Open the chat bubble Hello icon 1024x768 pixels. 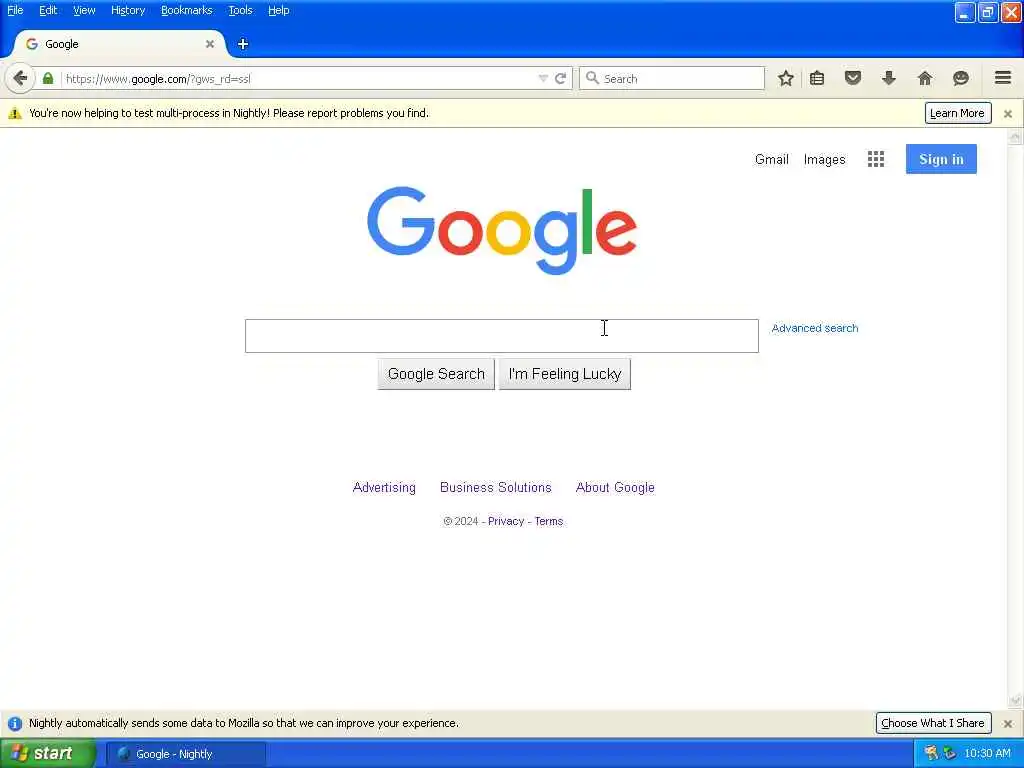click(x=961, y=78)
